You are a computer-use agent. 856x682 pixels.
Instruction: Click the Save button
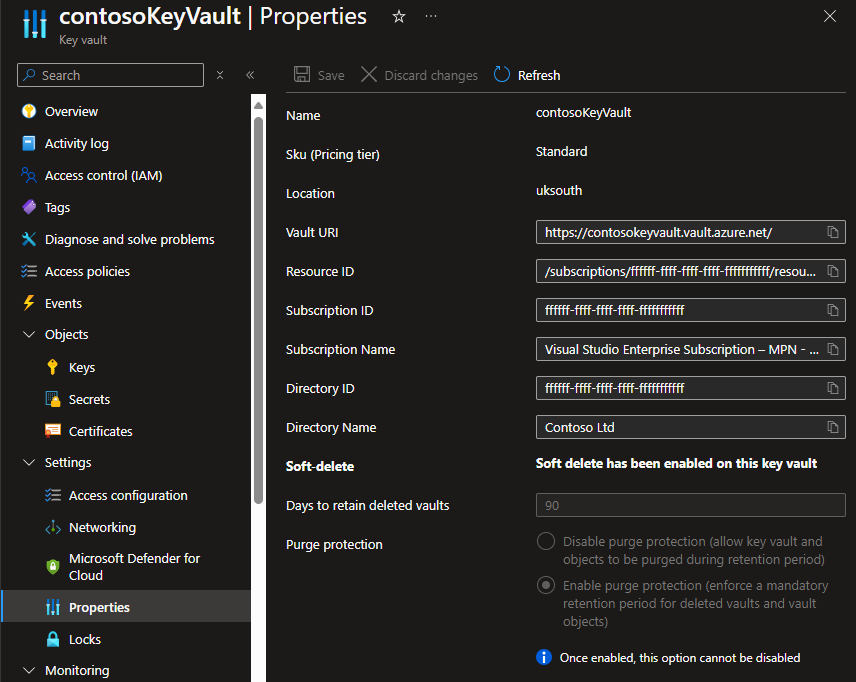tap(318, 74)
